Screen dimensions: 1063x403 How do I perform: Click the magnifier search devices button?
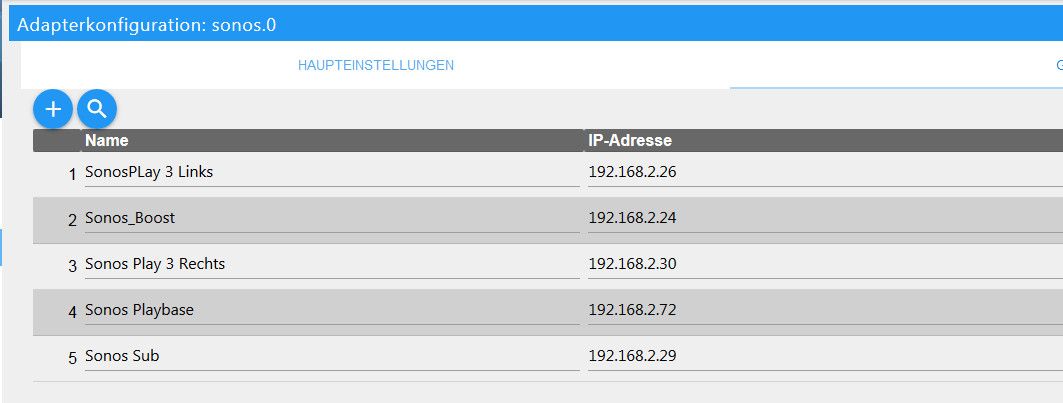[97, 109]
